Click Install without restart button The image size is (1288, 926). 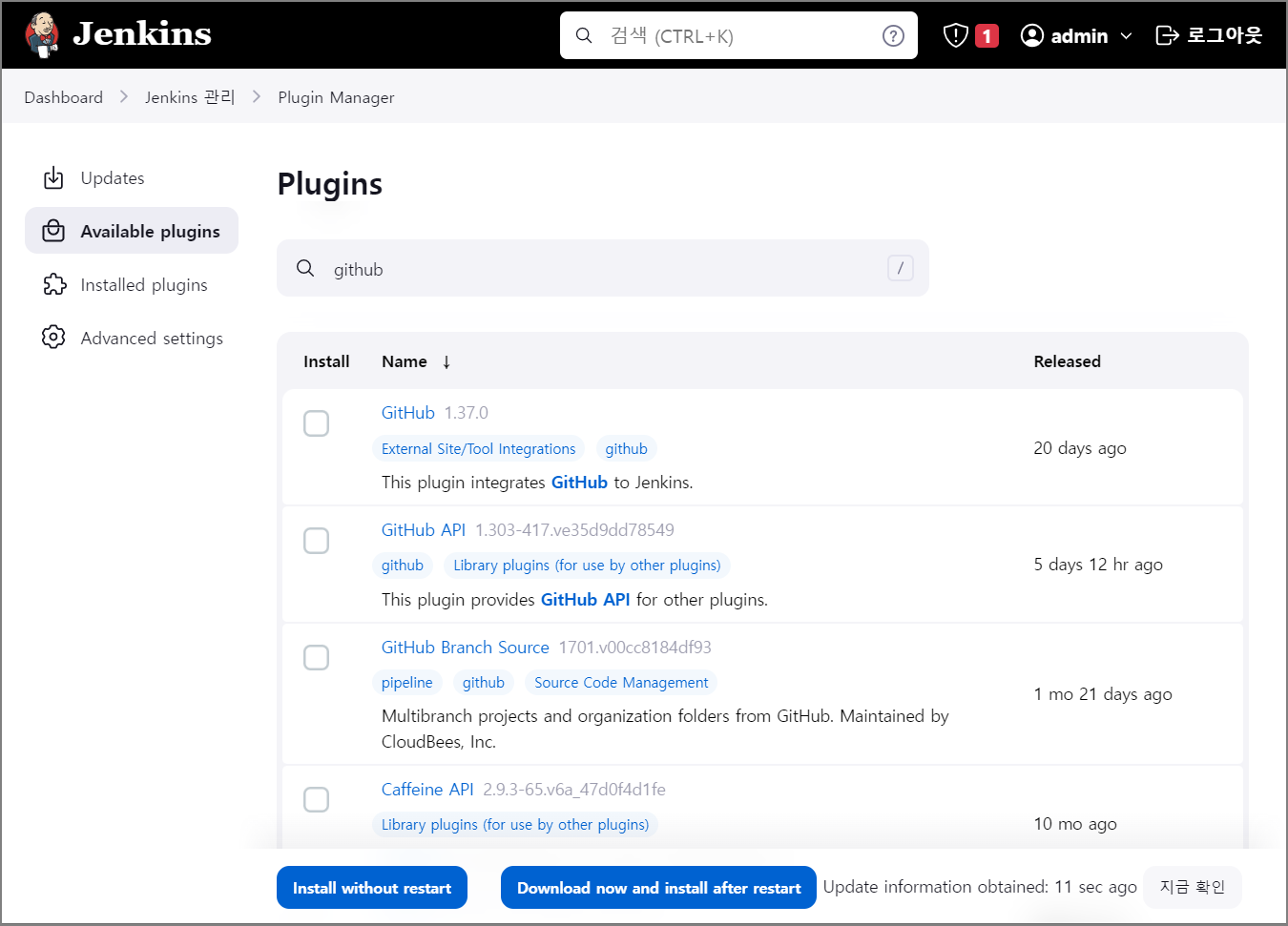(372, 888)
